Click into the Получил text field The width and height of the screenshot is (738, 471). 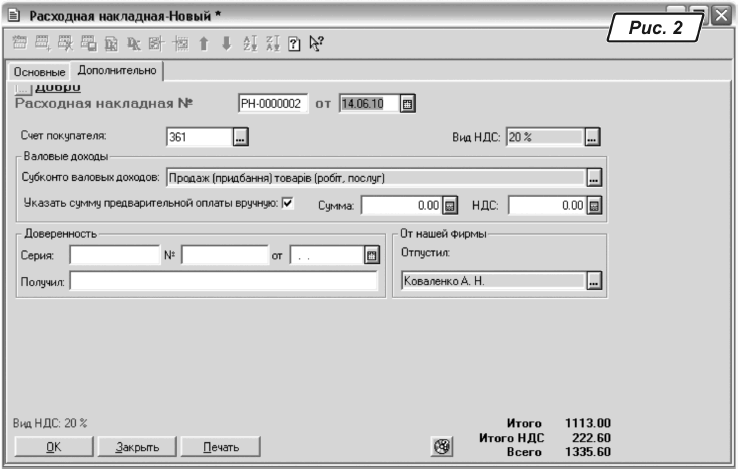click(223, 283)
